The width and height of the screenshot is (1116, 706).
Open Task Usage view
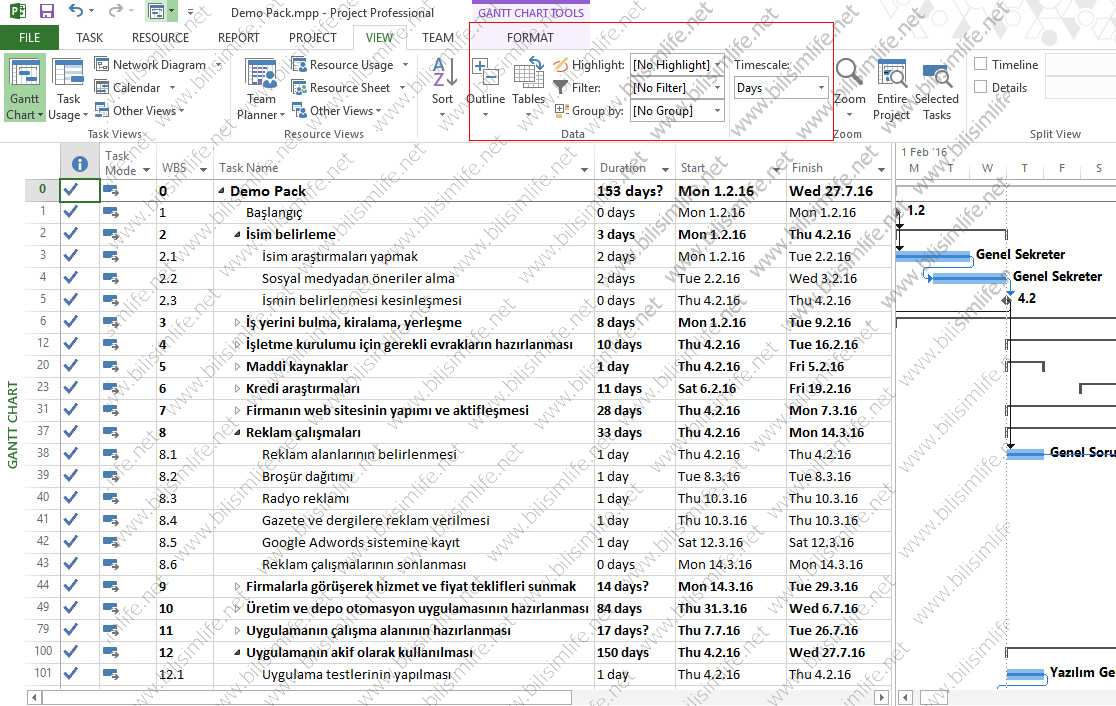click(x=68, y=89)
